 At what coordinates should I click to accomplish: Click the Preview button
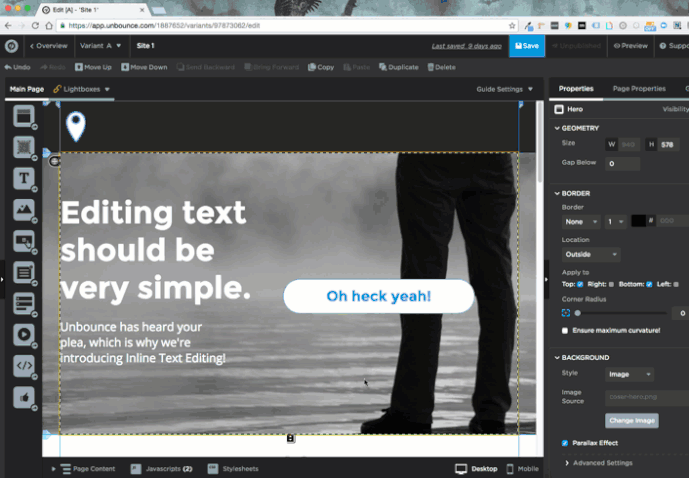pyautogui.click(x=631, y=46)
